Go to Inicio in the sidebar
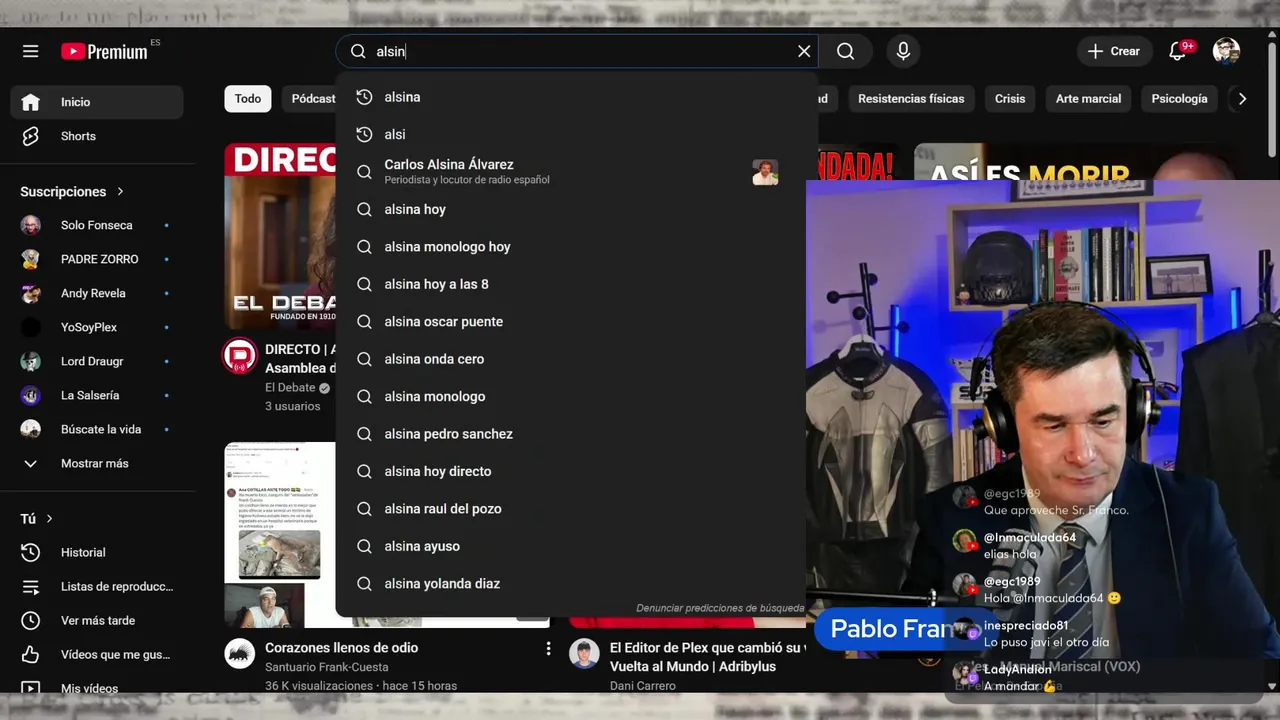1280x720 pixels. (x=97, y=102)
